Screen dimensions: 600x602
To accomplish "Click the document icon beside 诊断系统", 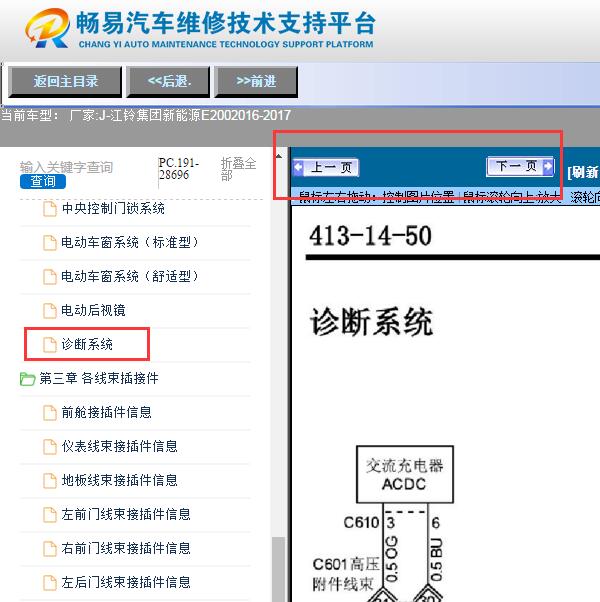I will [x=50, y=344].
